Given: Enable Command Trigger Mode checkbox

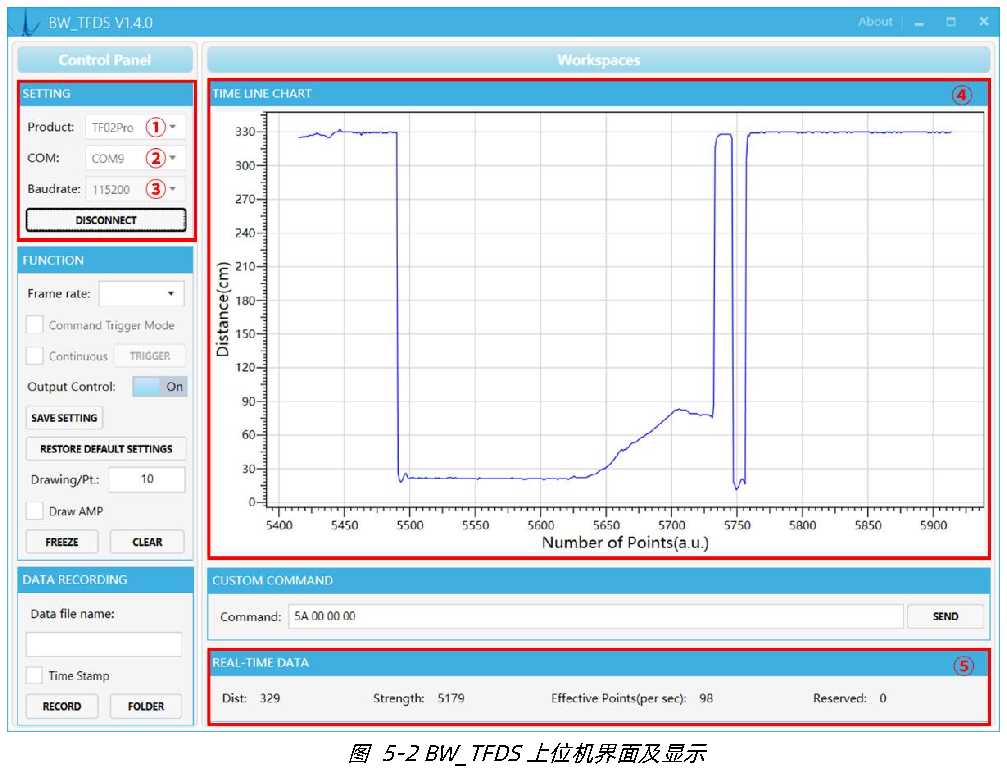Looking at the screenshot, I should point(35,325).
